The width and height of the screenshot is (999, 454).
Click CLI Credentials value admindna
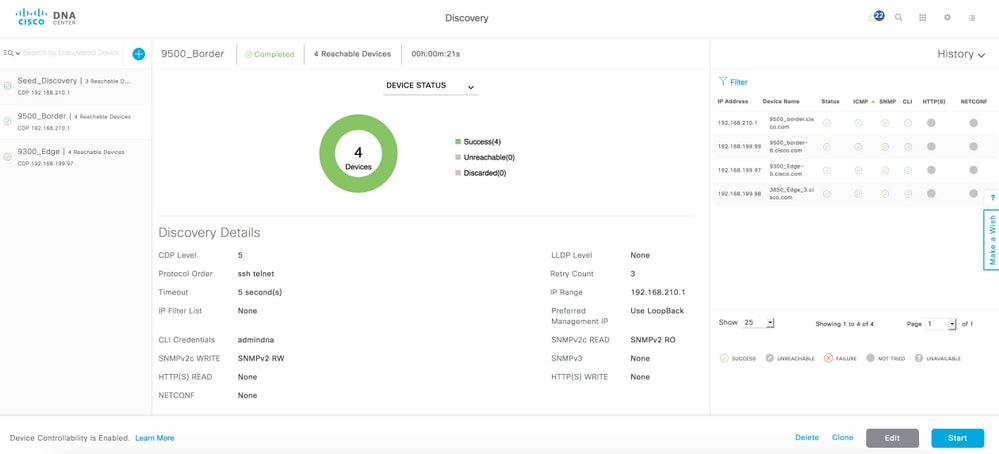[x=255, y=340]
